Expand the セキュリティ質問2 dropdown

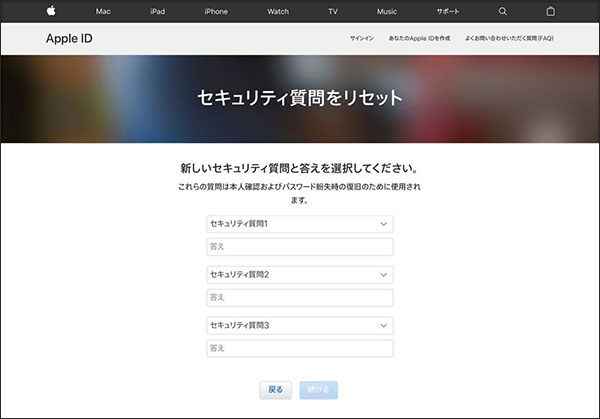point(300,275)
